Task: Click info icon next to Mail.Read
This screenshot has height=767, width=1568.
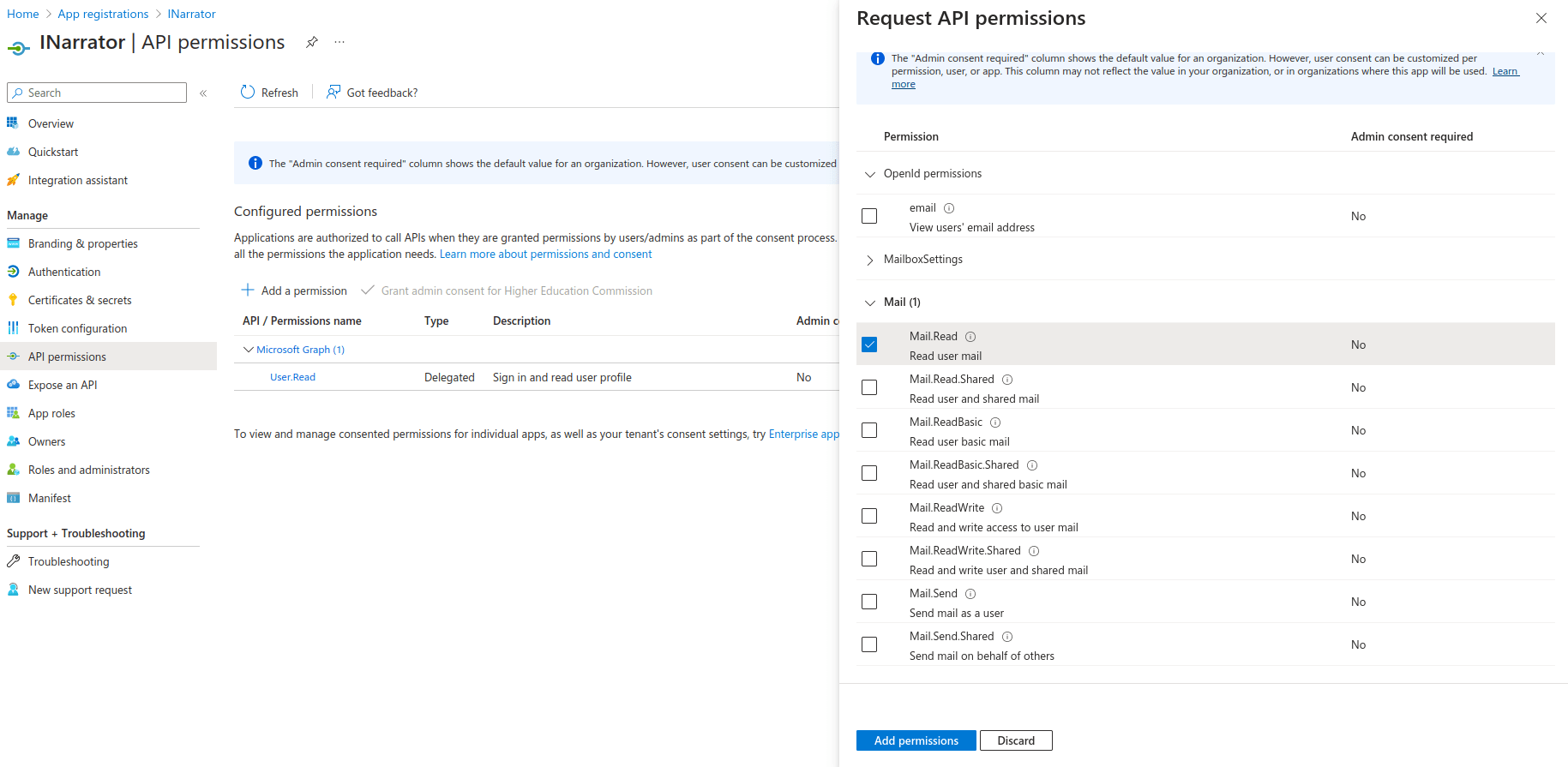Action: click(x=970, y=337)
